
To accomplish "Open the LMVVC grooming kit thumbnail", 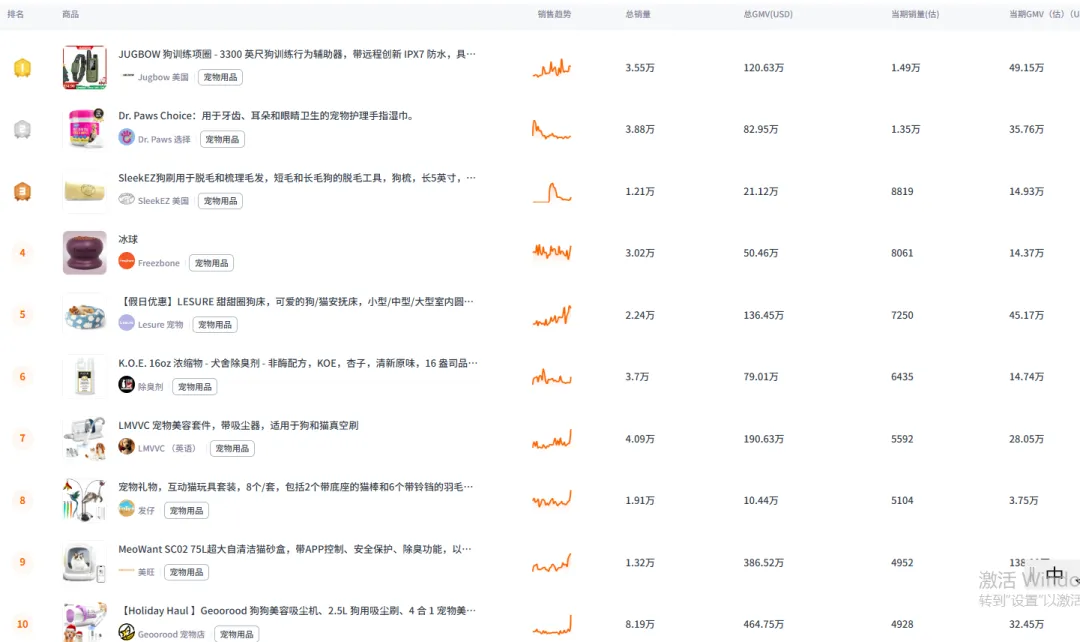I will pyautogui.click(x=85, y=438).
